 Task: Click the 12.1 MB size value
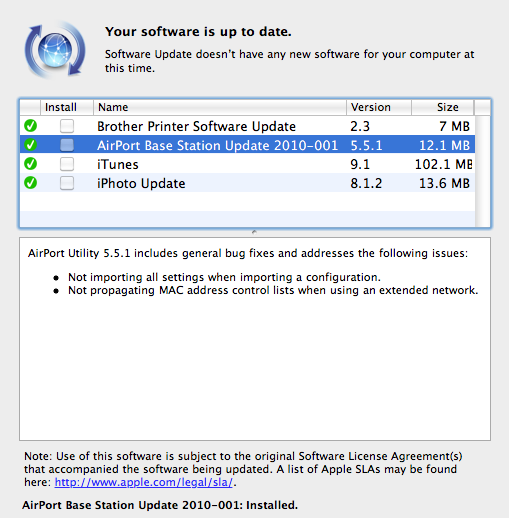coord(444,145)
